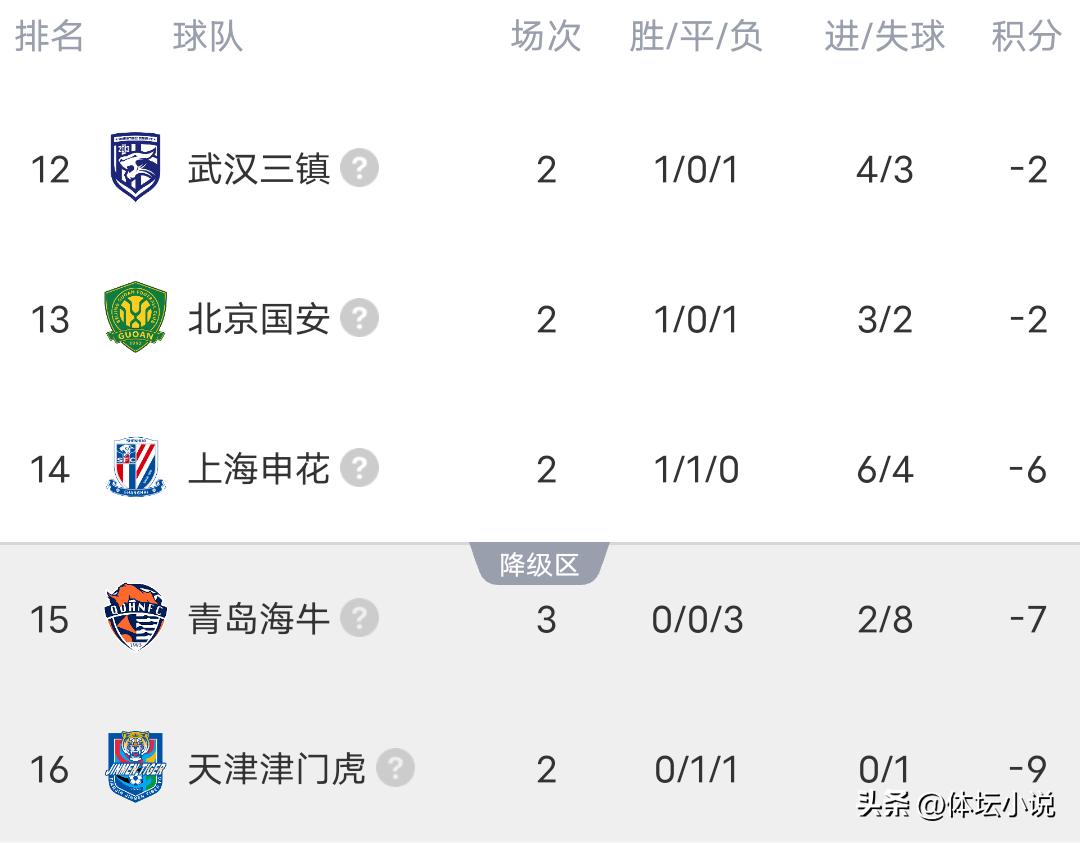Viewport: 1080px width, 843px height.
Task: Open the 武汉三镇 team name link
Action: 259,168
